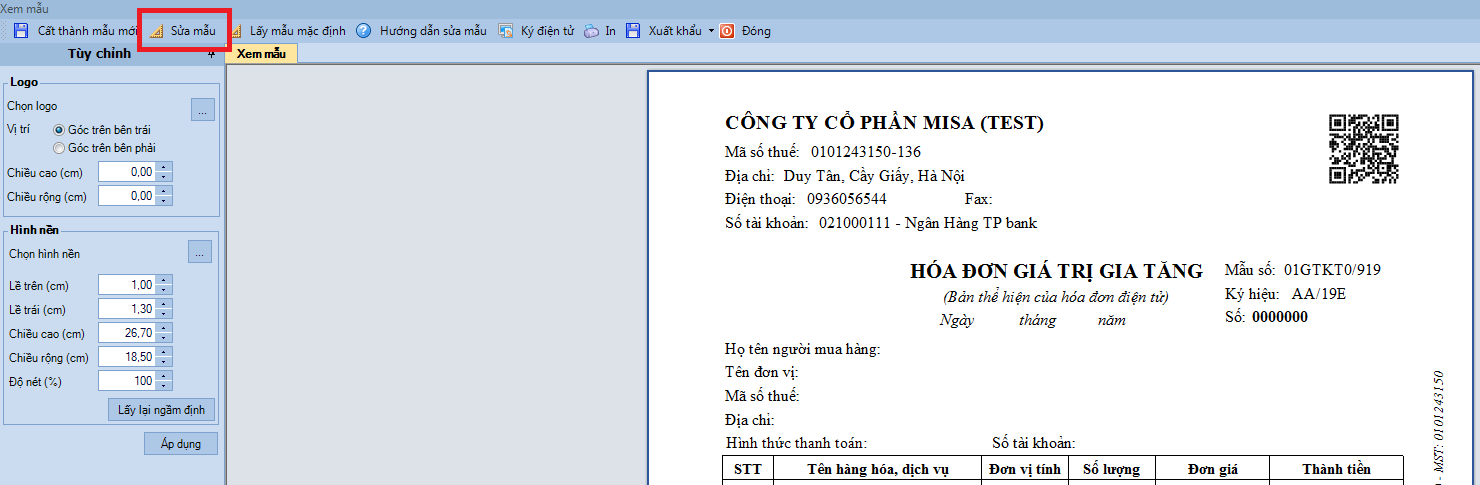This screenshot has width=1480, height=485.
Task: Decrease the 'Lề trái (cm)' value
Action: pyautogui.click(x=165, y=314)
